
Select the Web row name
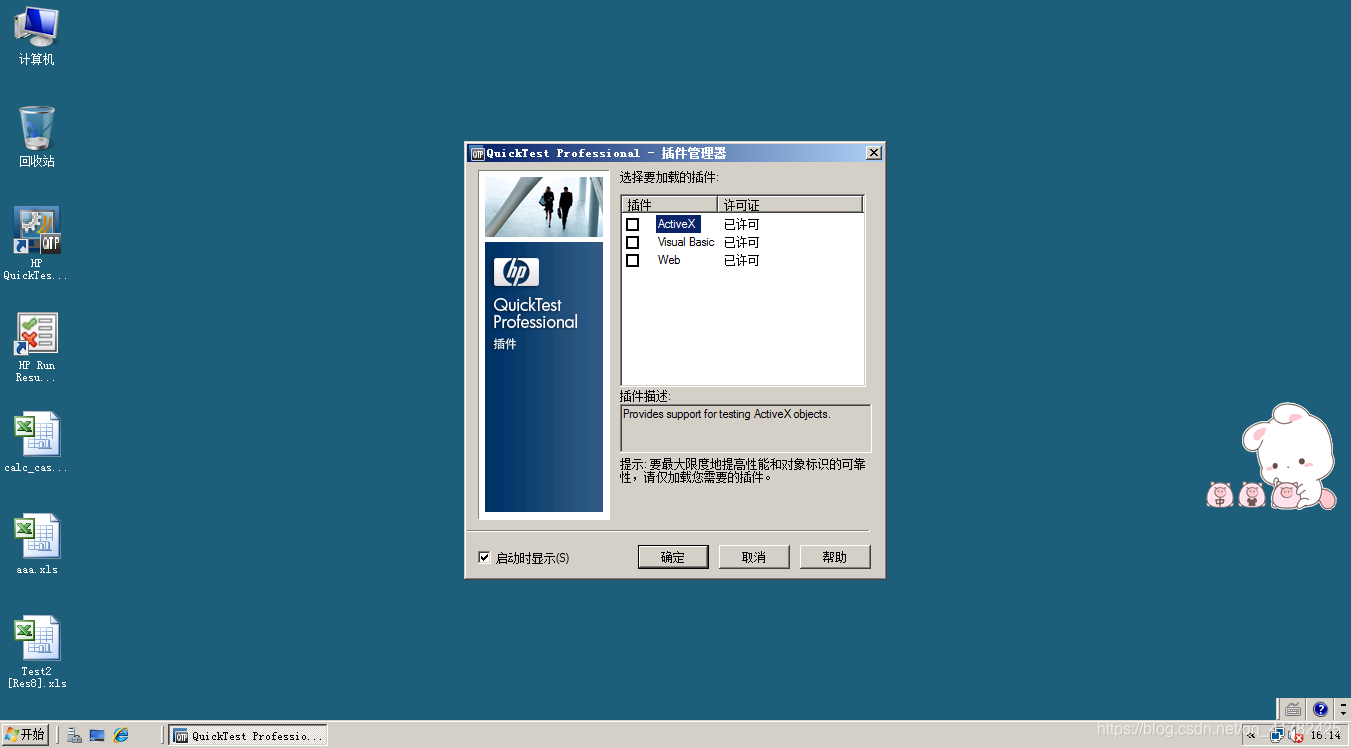point(669,260)
